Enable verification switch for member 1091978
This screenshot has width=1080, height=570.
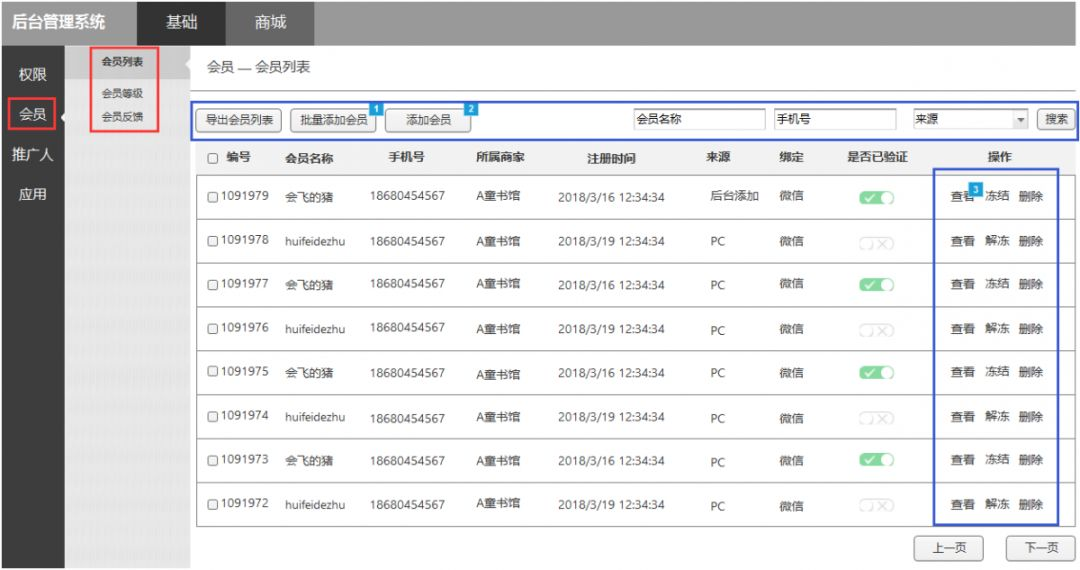876,243
